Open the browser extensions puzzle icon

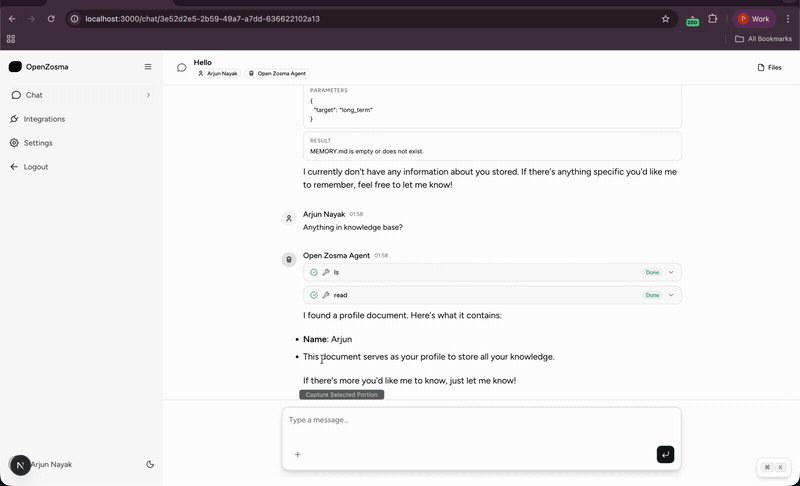pyautogui.click(x=713, y=18)
